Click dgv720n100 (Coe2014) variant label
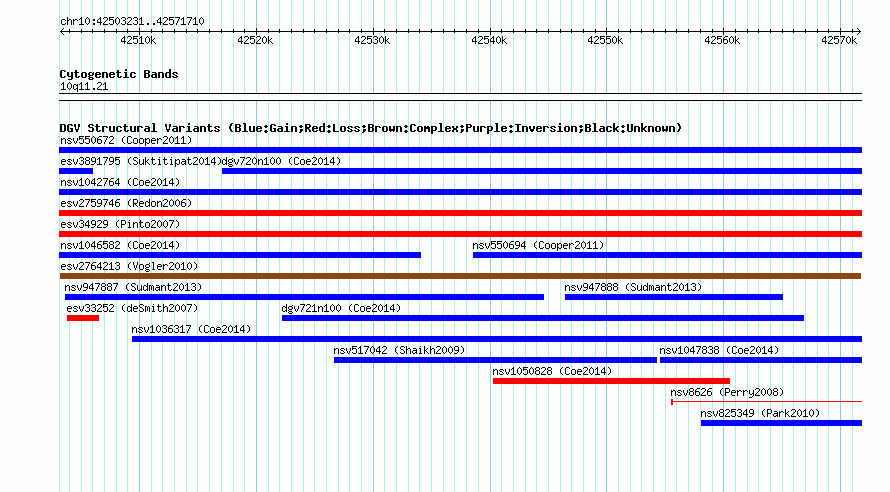Image resolution: width=890 pixels, height=492 pixels. click(282, 161)
